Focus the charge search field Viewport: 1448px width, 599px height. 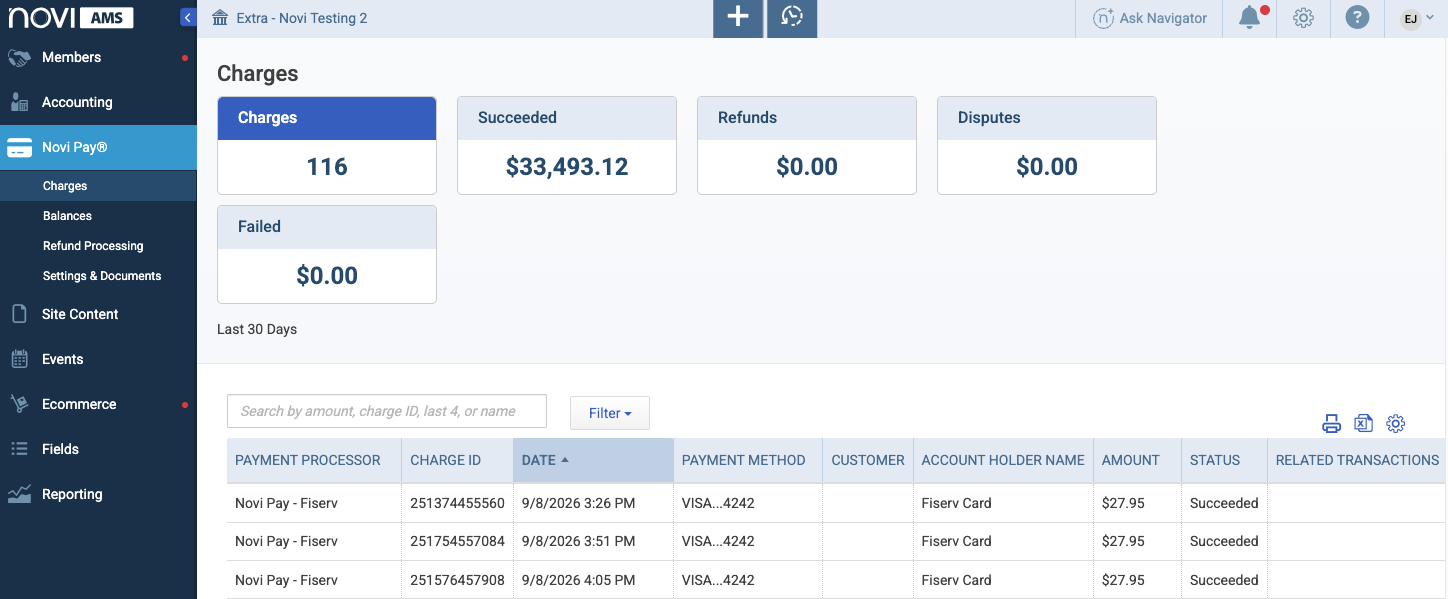[x=387, y=411]
